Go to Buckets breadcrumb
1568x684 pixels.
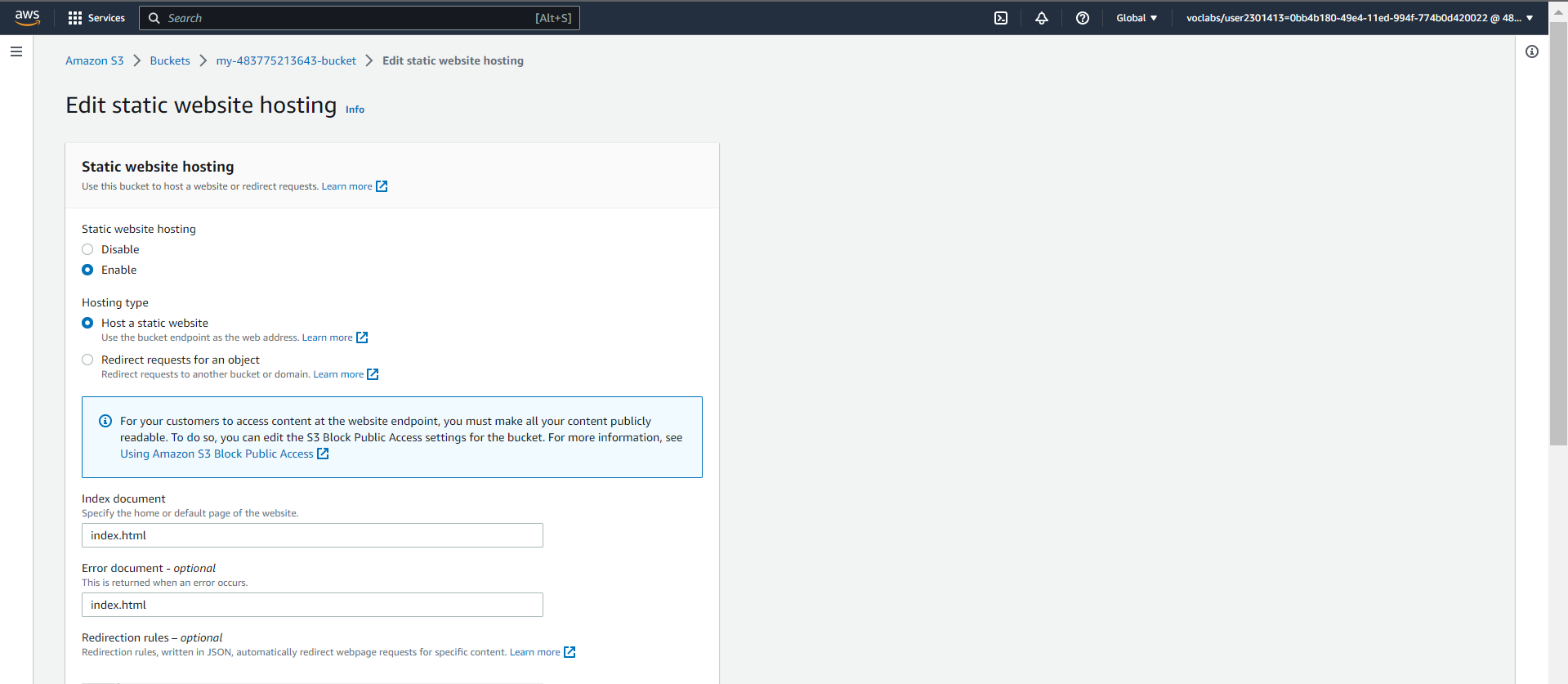pyautogui.click(x=170, y=60)
